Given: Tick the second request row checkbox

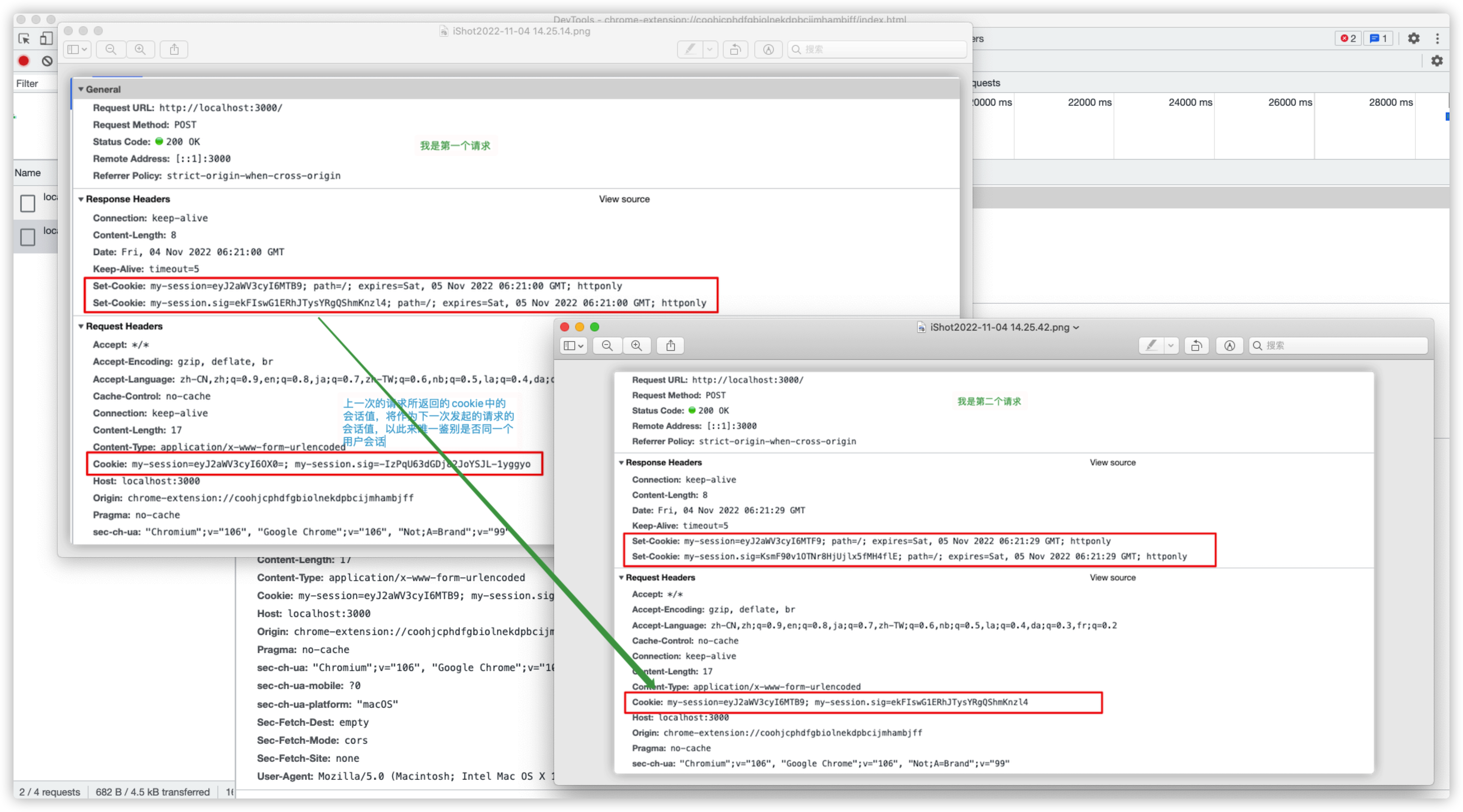Looking at the screenshot, I should point(27,237).
